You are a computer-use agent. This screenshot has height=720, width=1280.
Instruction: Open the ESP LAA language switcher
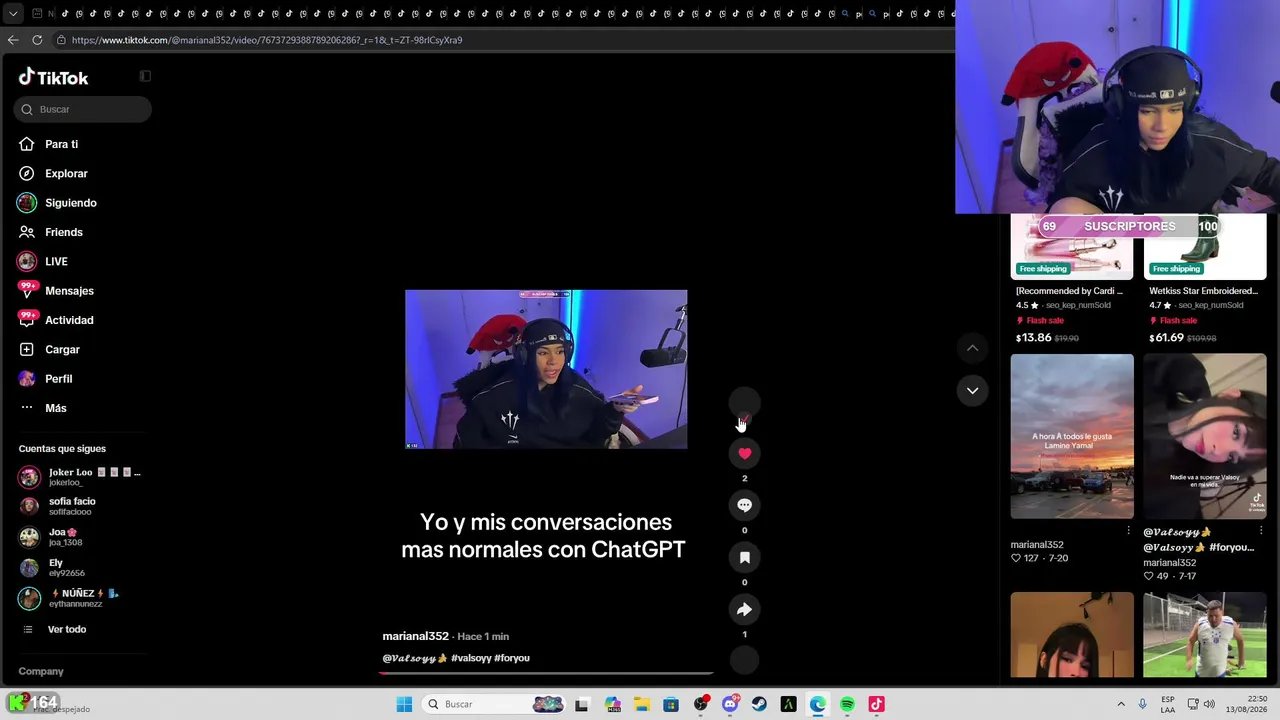click(x=1168, y=704)
